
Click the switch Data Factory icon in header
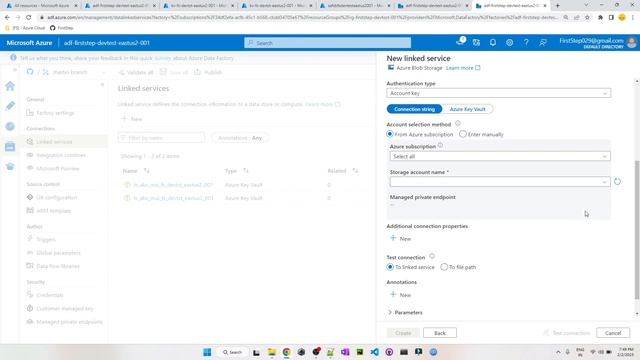pos(476,42)
